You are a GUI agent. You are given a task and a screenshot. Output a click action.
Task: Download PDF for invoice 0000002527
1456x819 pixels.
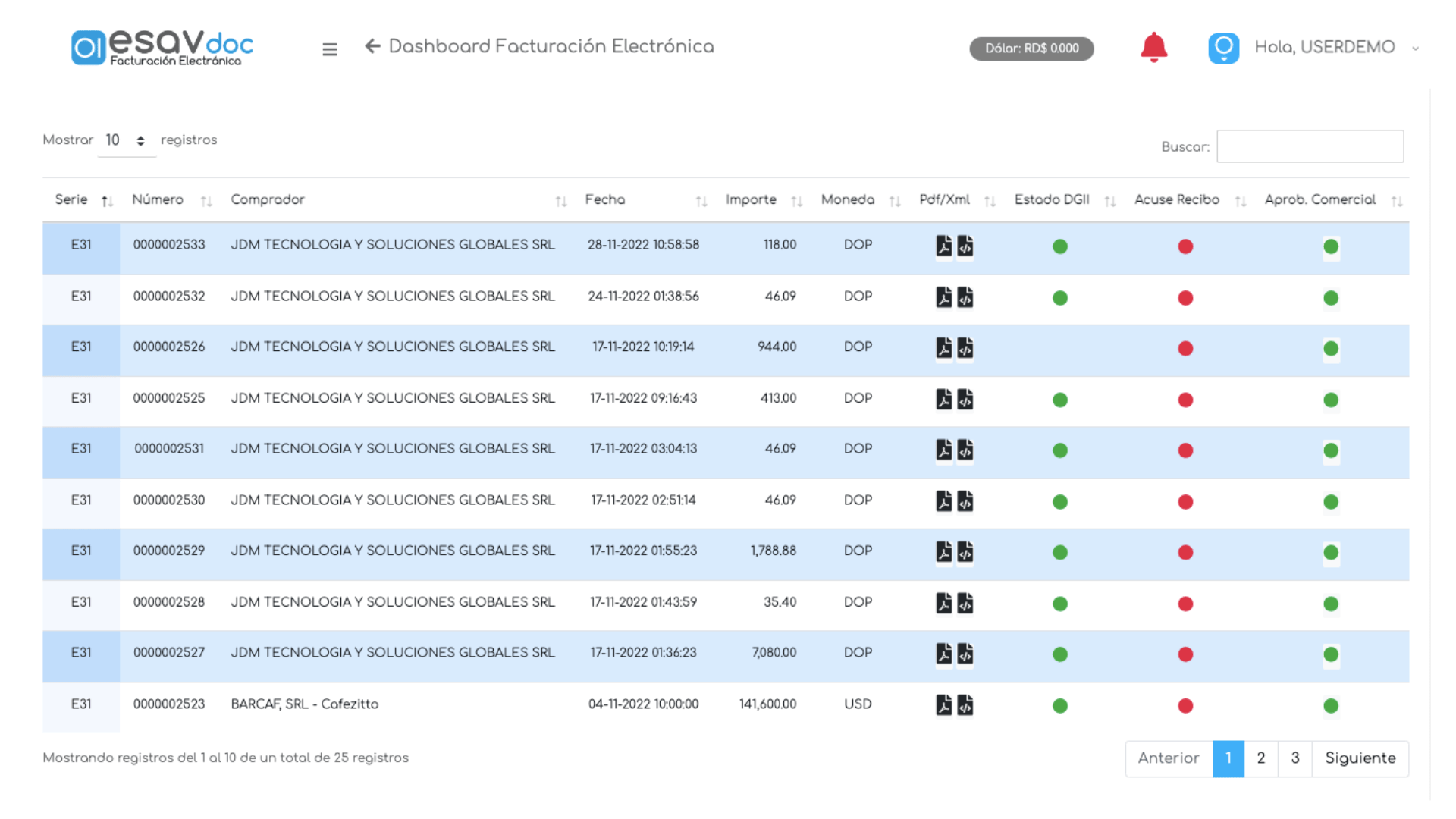click(x=943, y=654)
